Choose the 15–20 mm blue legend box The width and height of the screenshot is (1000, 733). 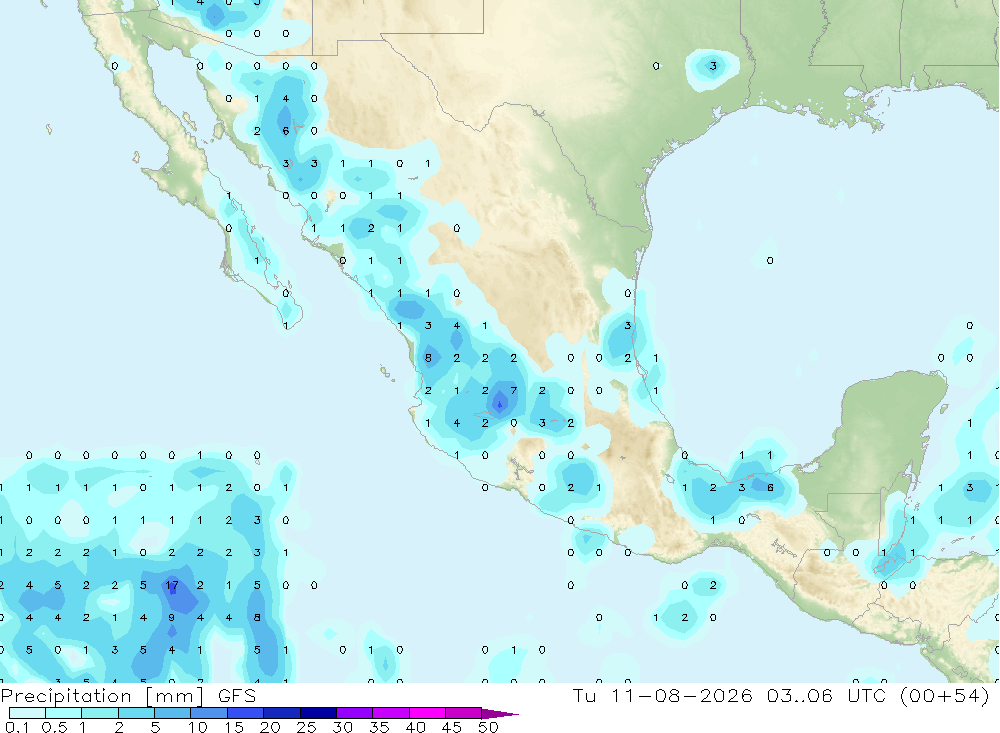click(245, 713)
